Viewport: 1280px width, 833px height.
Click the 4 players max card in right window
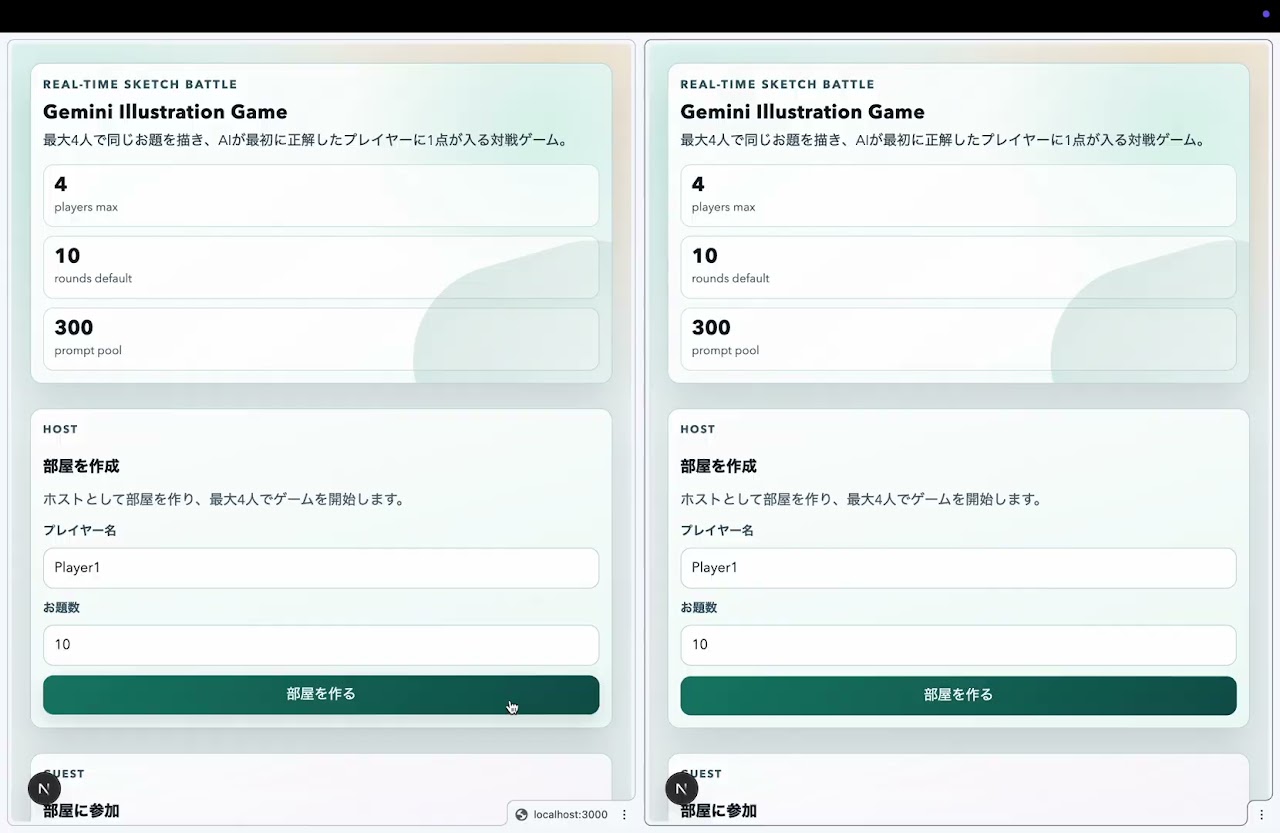point(958,196)
